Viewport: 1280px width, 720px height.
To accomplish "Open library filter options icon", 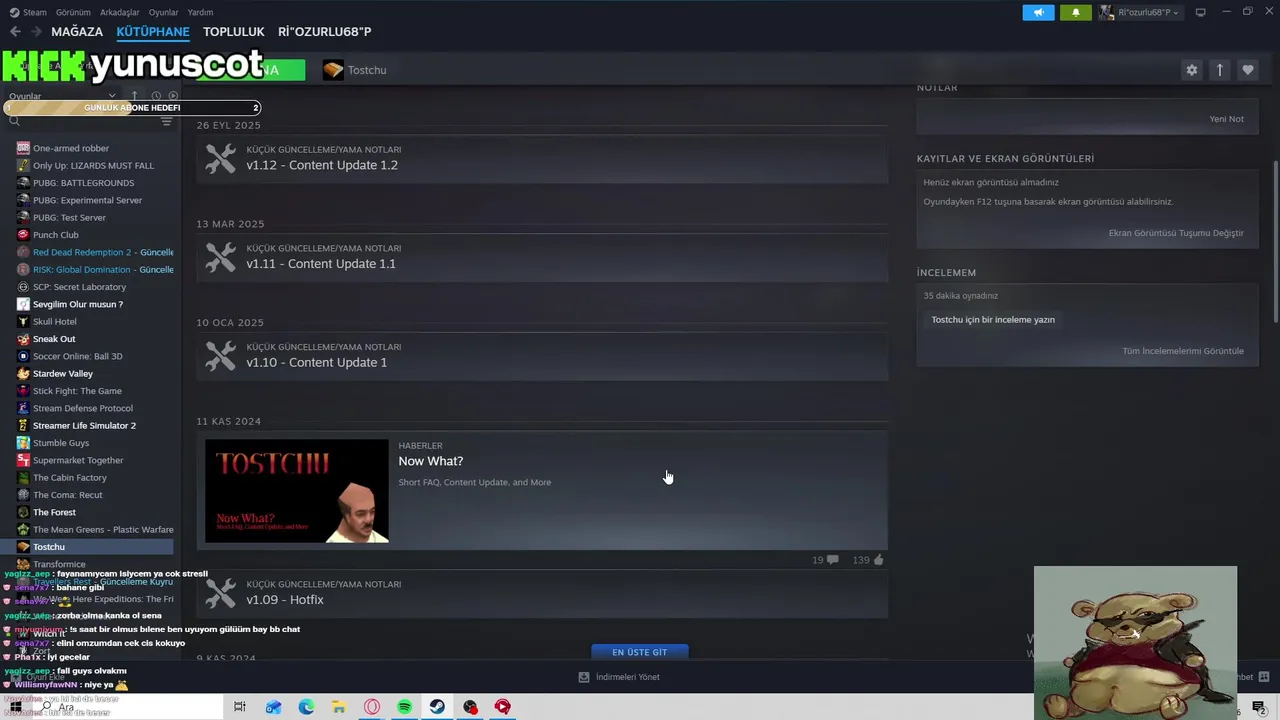I will pyautogui.click(x=167, y=121).
